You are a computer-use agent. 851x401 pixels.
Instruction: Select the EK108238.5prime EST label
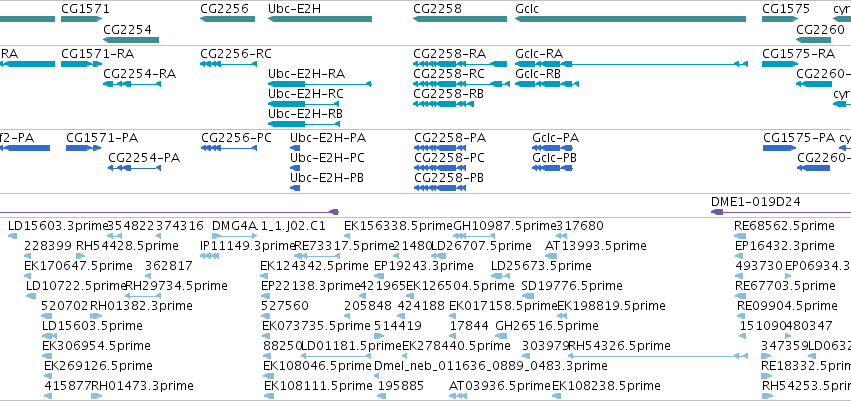tap(606, 386)
